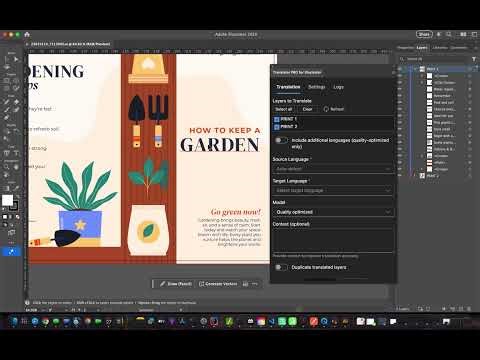Open more options in the contextual taskbar

point(255,284)
